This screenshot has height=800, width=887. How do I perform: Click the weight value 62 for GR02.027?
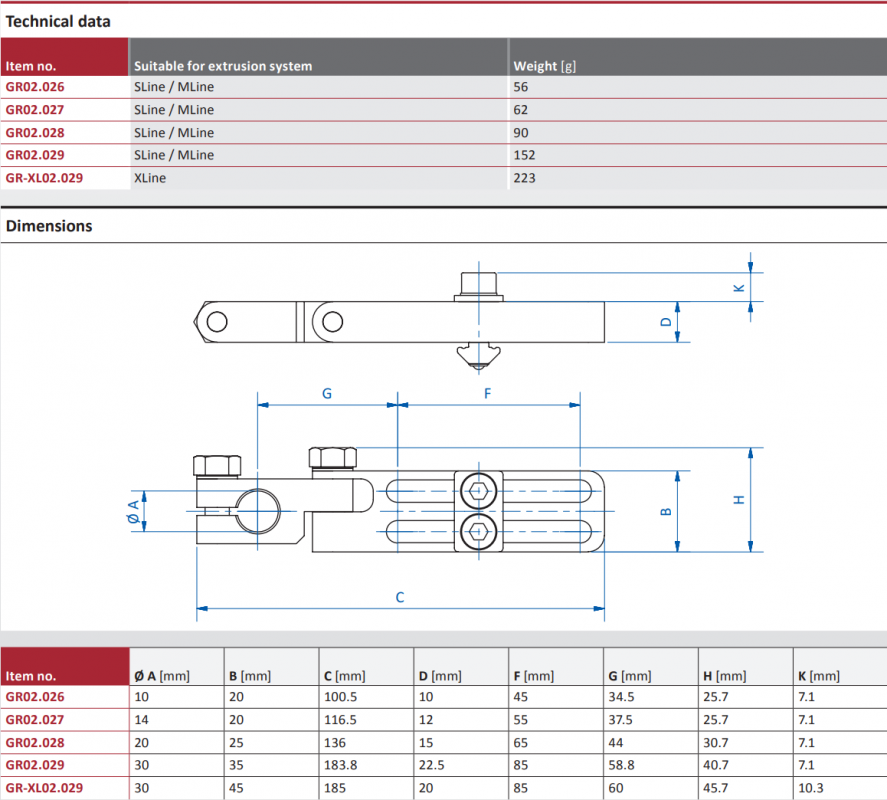(x=520, y=110)
